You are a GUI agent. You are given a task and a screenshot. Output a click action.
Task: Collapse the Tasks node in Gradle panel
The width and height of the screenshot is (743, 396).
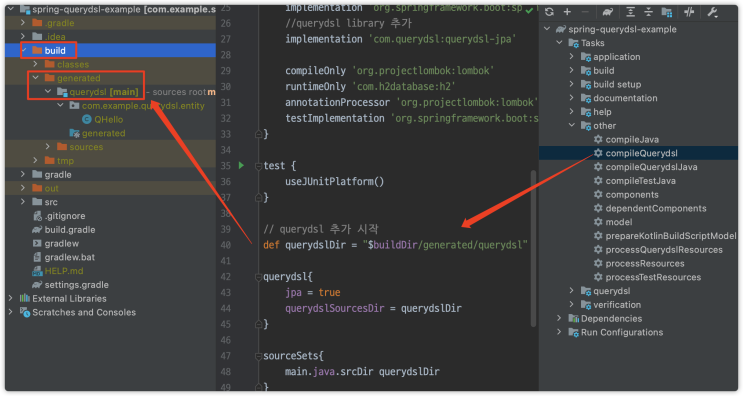(559, 43)
